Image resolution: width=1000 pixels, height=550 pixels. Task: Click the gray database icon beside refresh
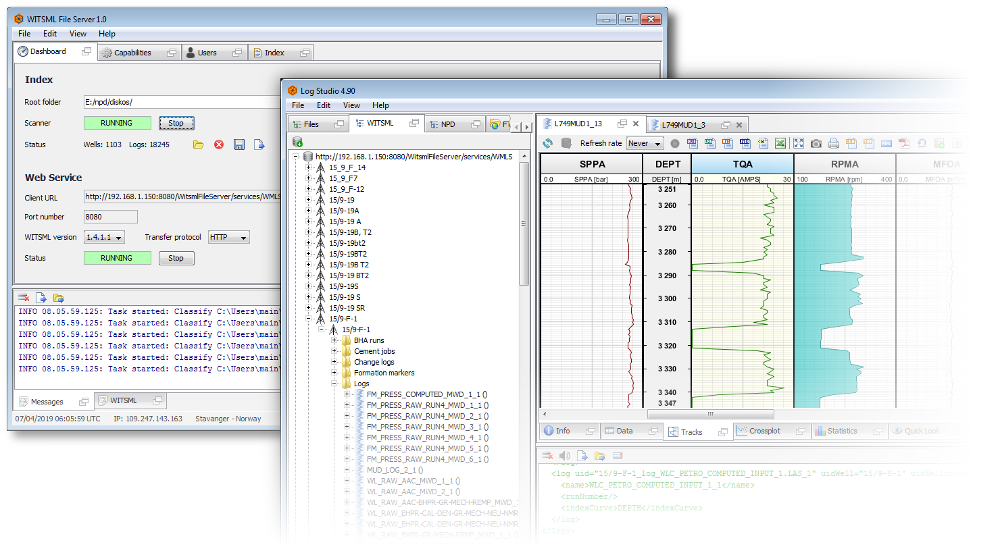point(566,144)
